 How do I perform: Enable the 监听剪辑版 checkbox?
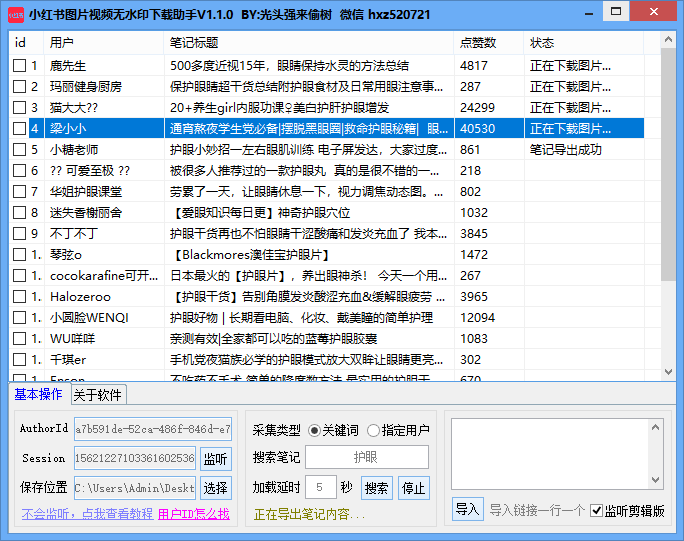[597, 510]
